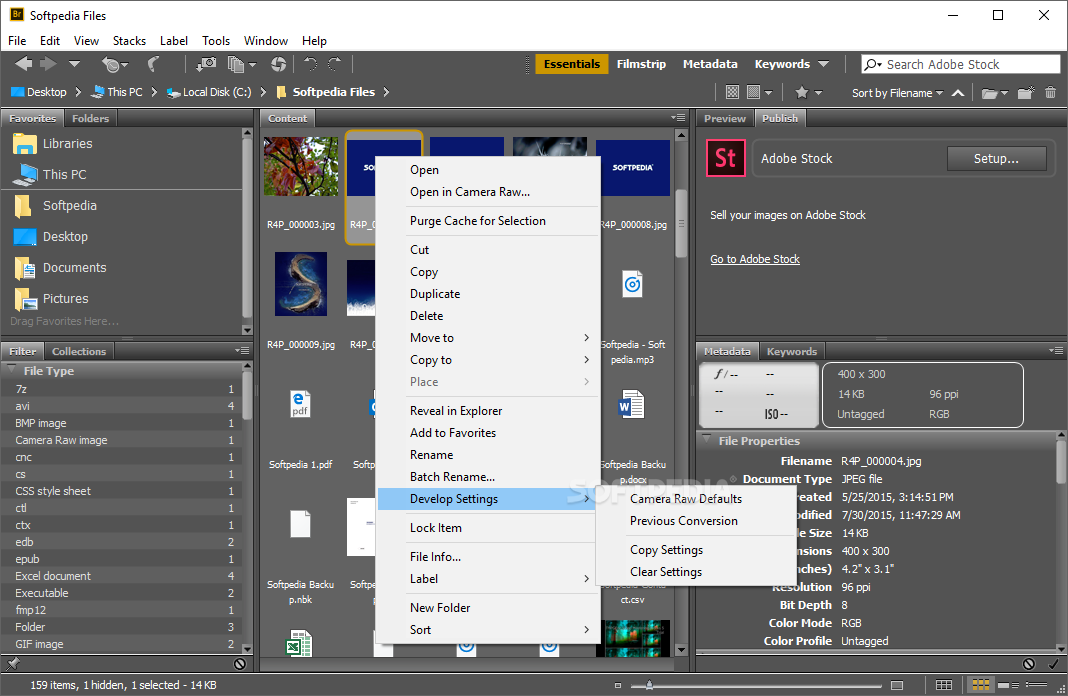Select the Softpedia 1.pdf file icon

(x=300, y=404)
